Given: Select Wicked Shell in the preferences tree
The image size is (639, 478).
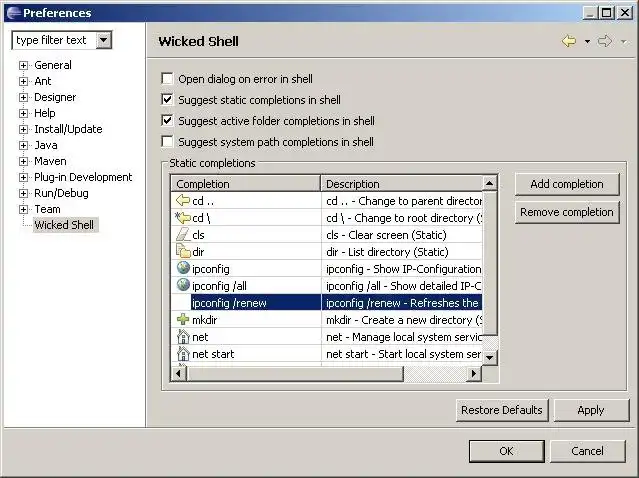Looking at the screenshot, I should (x=64, y=225).
